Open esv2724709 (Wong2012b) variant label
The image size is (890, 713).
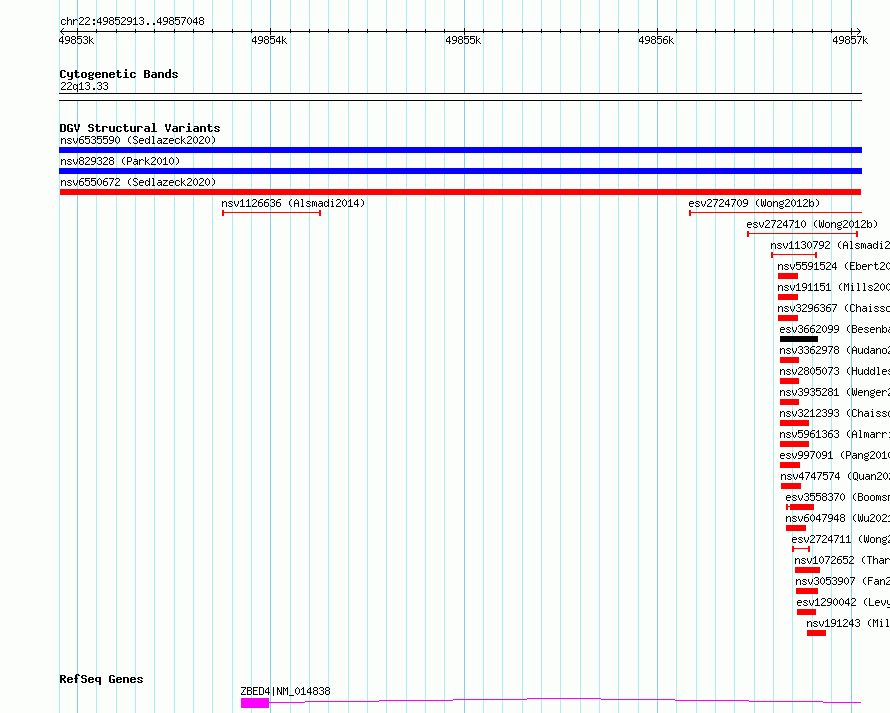coord(754,203)
